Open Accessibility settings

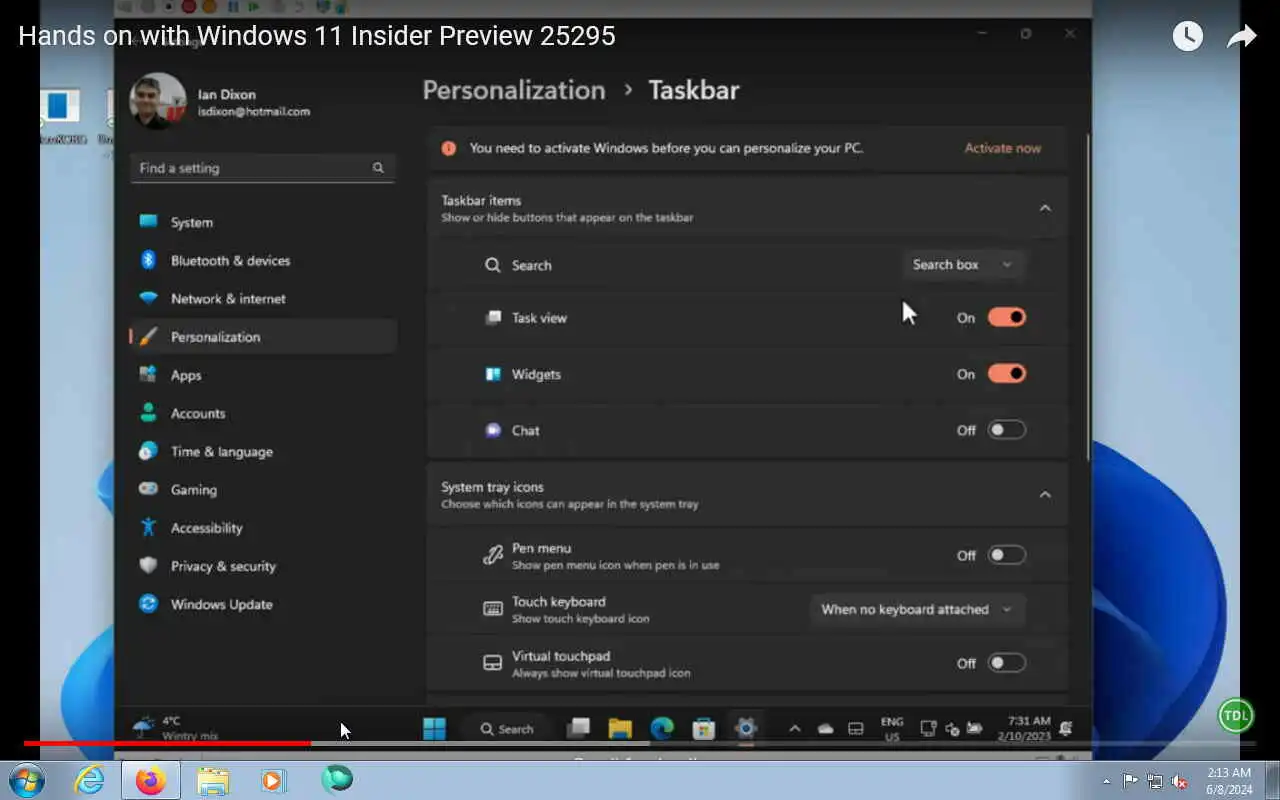264,527
